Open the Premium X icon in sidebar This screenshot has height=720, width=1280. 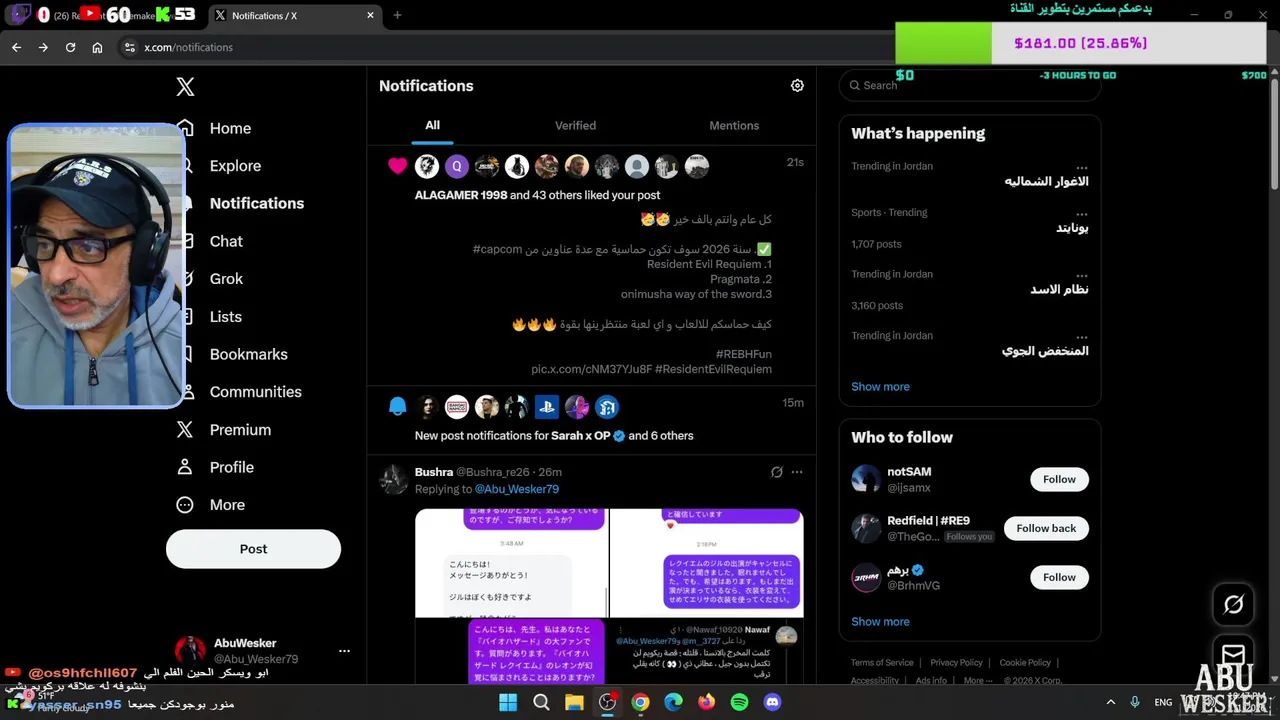coord(185,430)
